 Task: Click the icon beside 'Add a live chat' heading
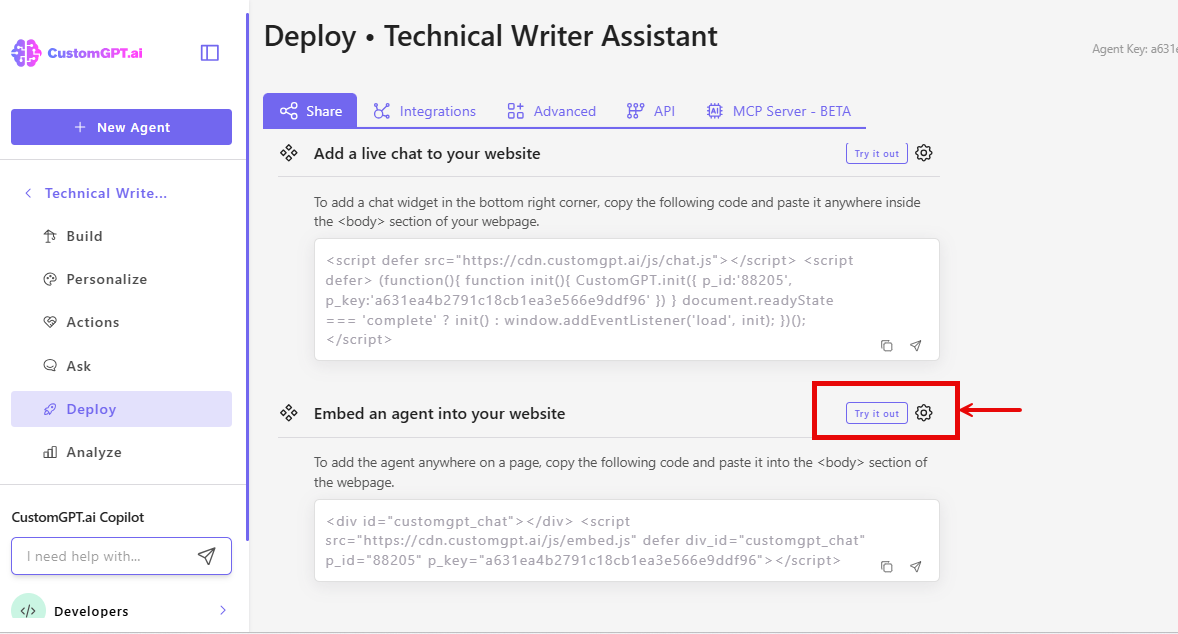coord(288,153)
